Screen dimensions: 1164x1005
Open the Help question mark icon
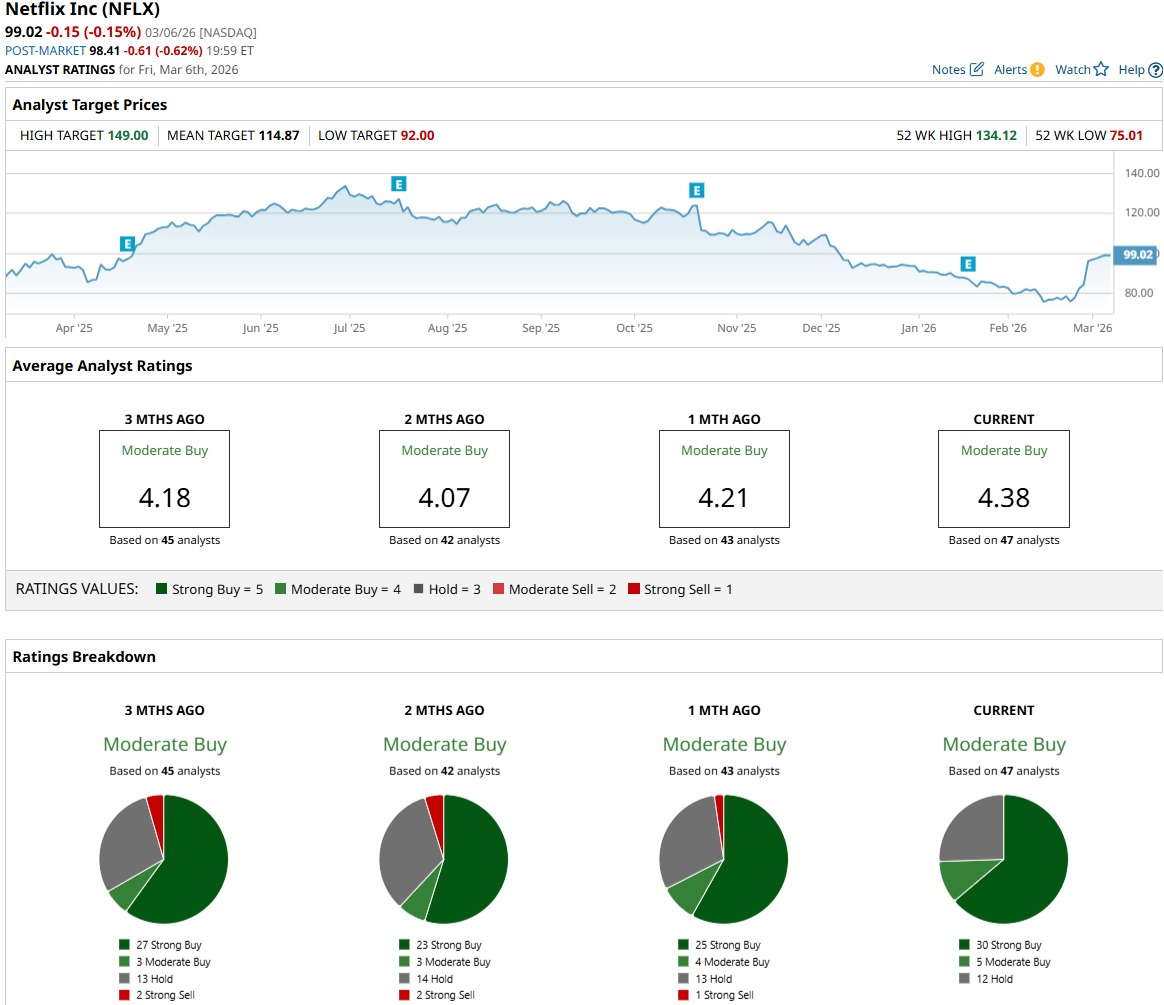(1155, 70)
